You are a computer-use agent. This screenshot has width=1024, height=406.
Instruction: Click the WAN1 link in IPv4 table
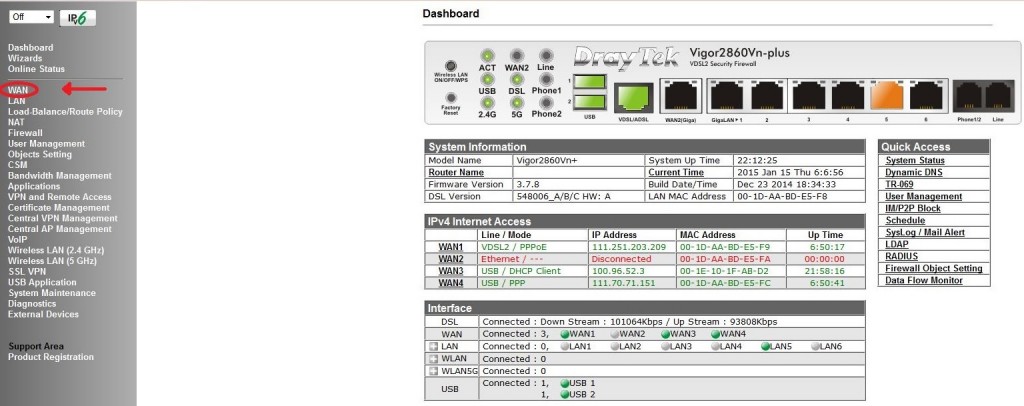tap(451, 246)
